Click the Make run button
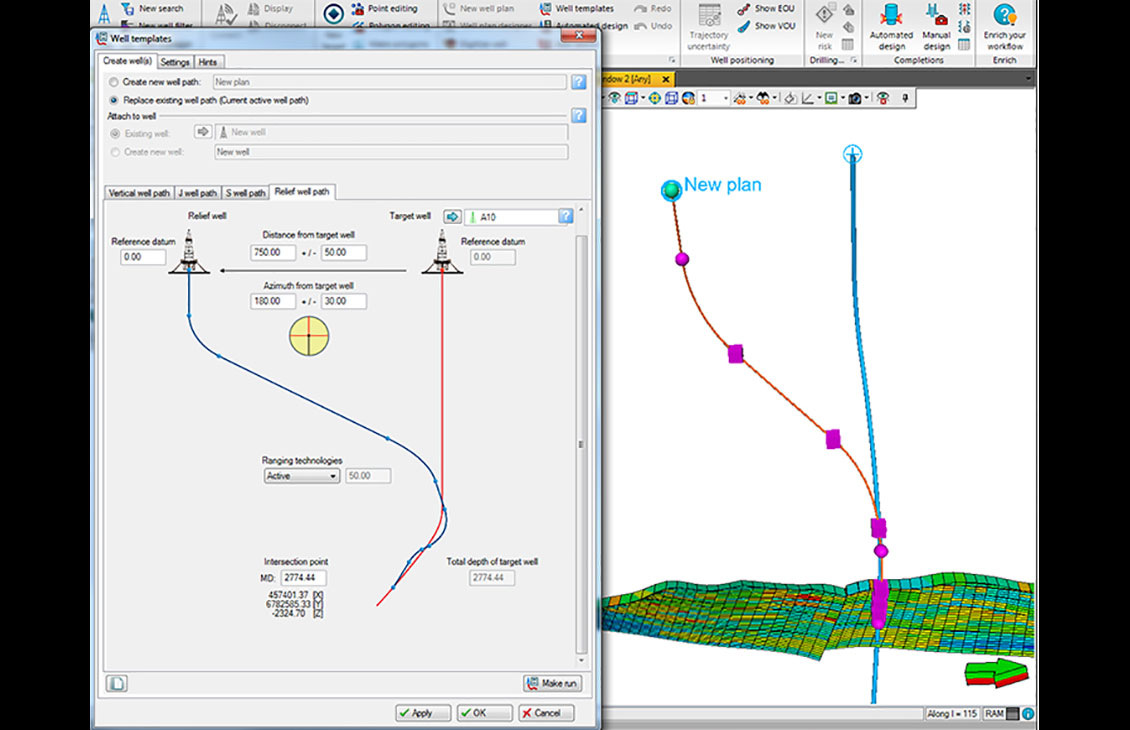 pos(553,683)
